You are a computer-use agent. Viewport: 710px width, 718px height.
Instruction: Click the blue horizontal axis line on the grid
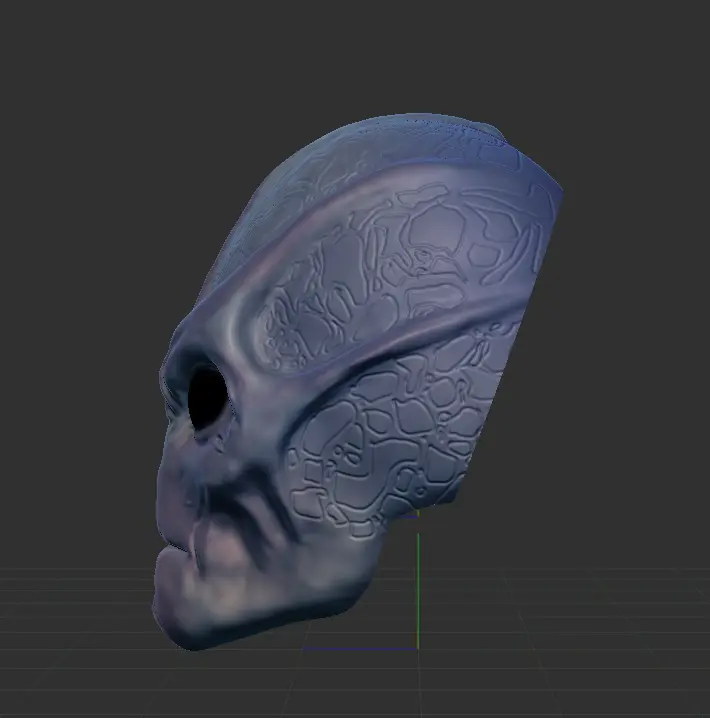pos(360,649)
